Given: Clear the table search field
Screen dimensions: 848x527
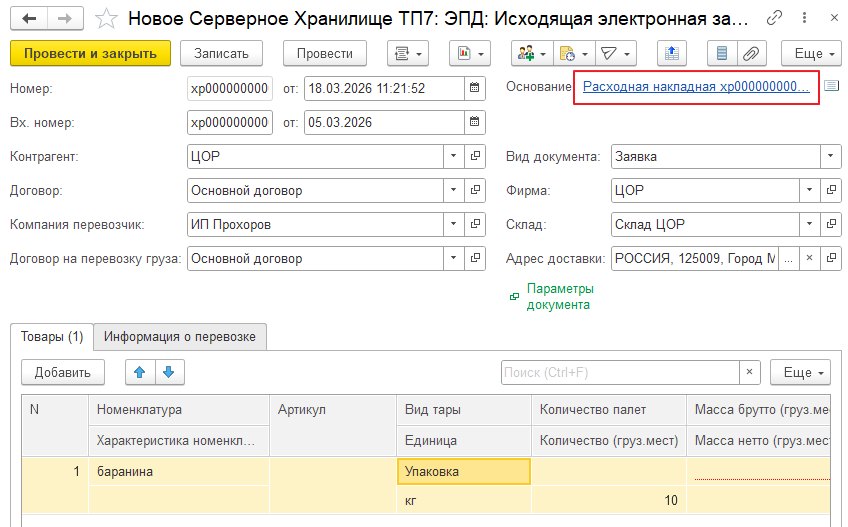Looking at the screenshot, I should (x=749, y=372).
